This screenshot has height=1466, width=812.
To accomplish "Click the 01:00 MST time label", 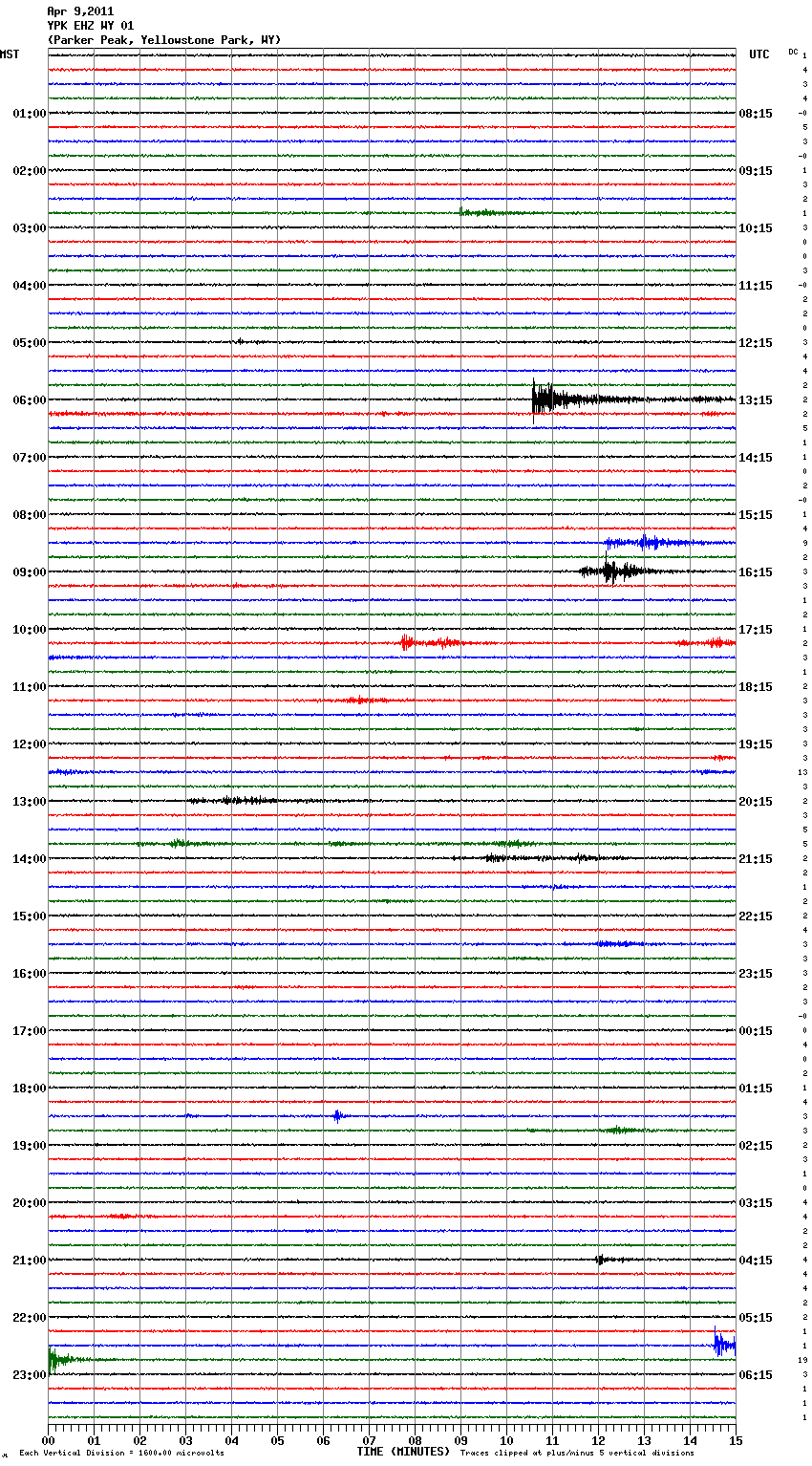I will (x=30, y=114).
